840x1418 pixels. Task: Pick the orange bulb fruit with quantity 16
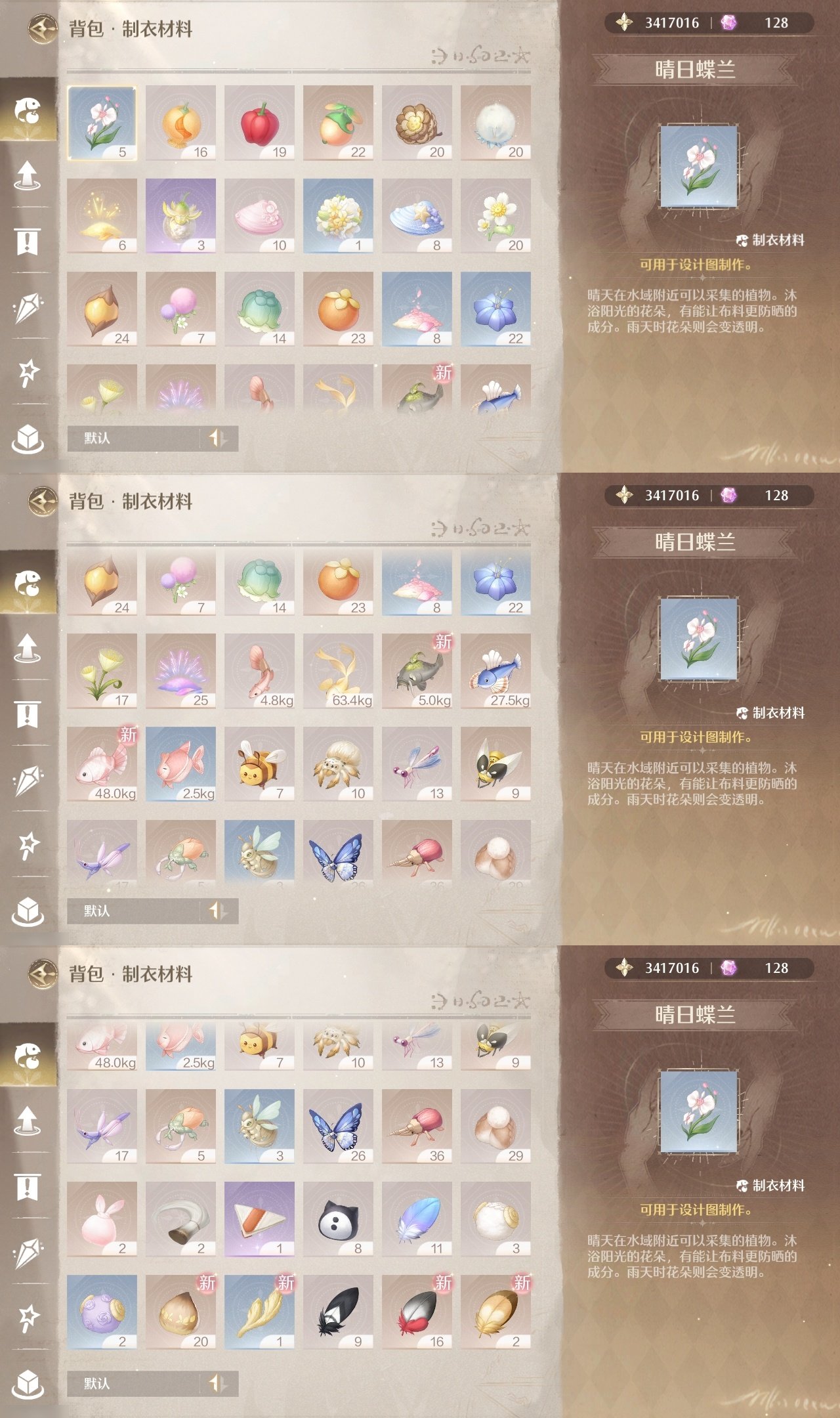click(x=180, y=123)
